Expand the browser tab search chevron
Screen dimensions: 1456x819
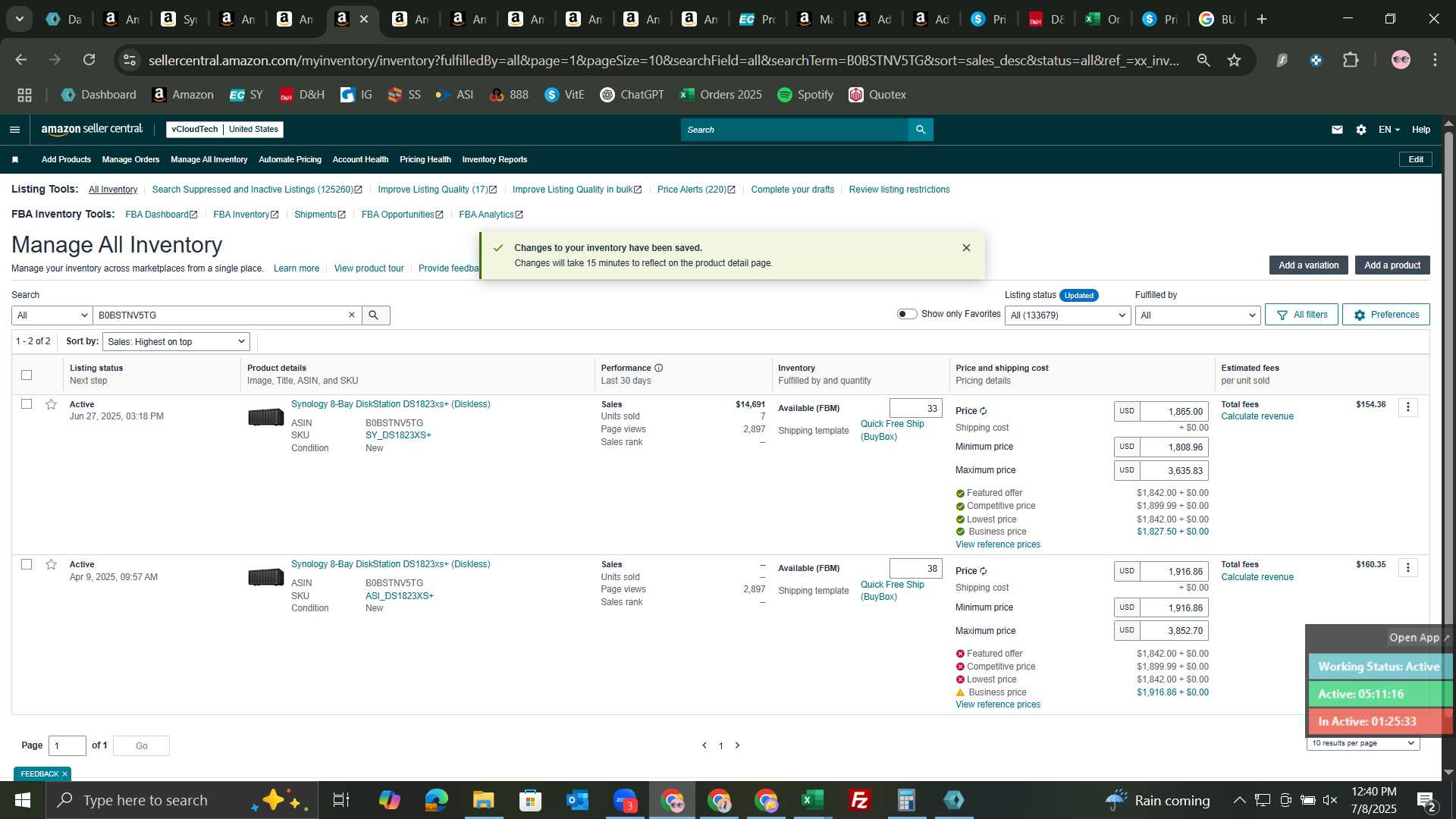click(x=20, y=19)
